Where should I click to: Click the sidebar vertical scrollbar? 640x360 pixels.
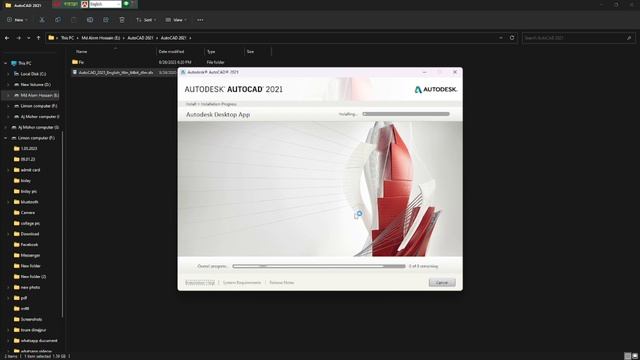click(x=62, y=224)
